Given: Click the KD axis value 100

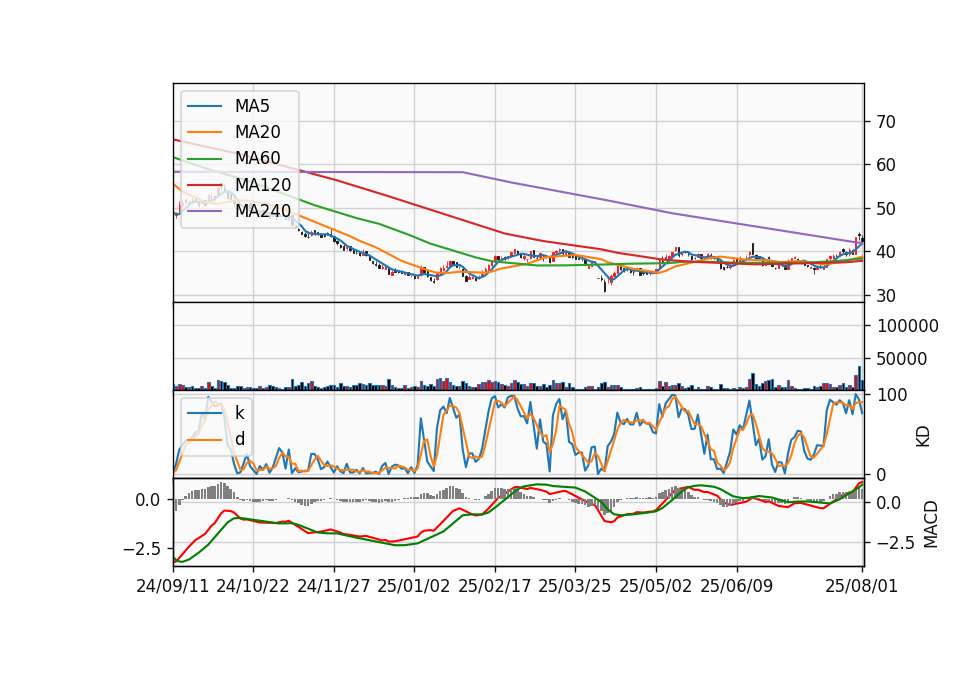Looking at the screenshot, I should tap(892, 395).
